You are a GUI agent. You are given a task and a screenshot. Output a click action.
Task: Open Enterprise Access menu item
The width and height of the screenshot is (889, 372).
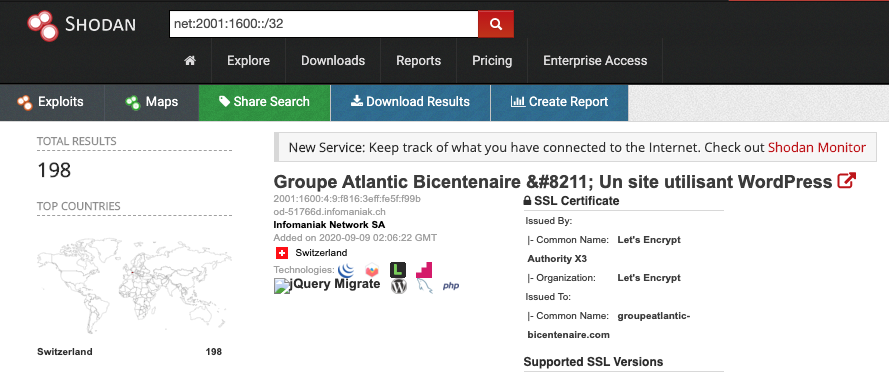pos(595,61)
